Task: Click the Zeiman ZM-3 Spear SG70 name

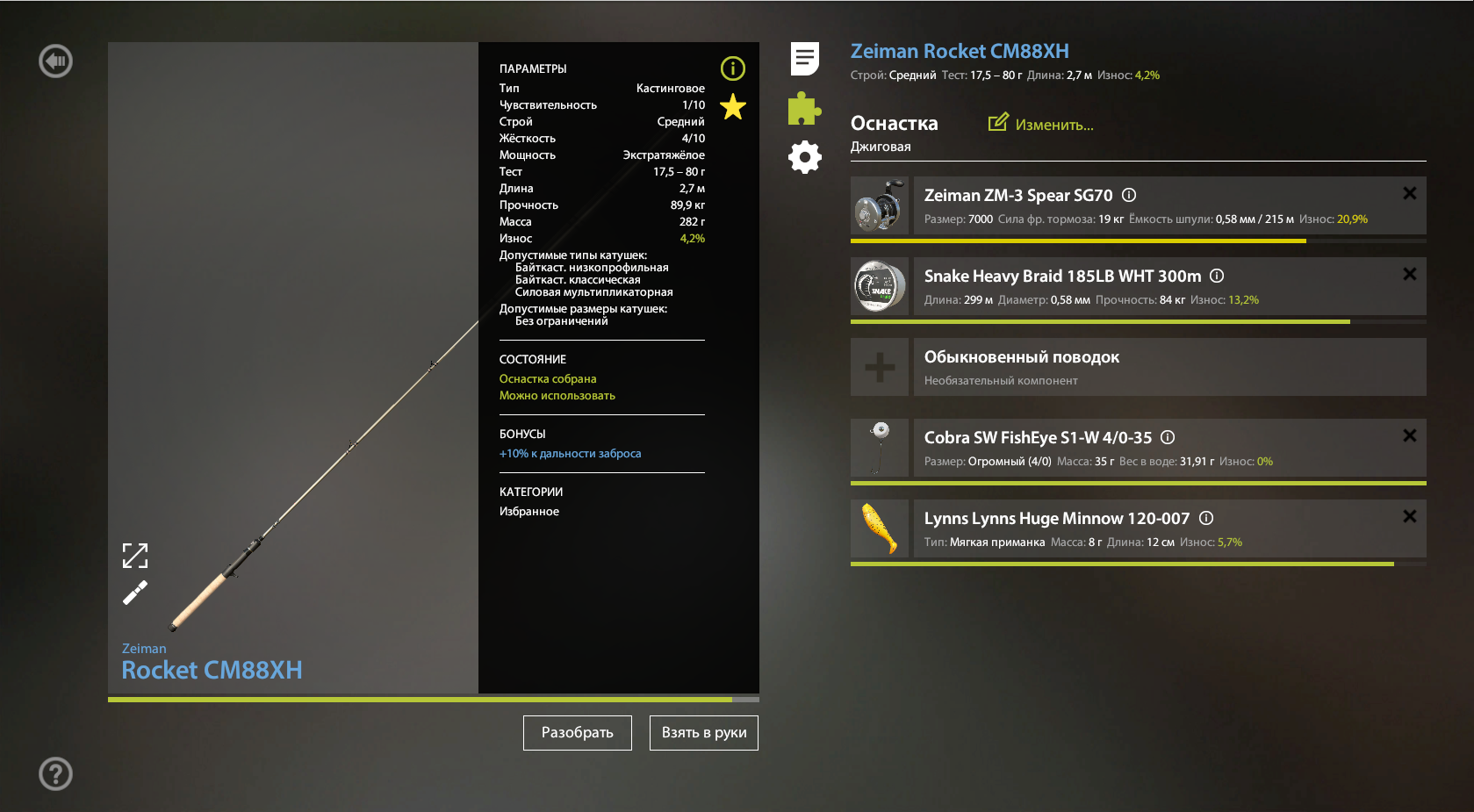Action: [x=1018, y=196]
